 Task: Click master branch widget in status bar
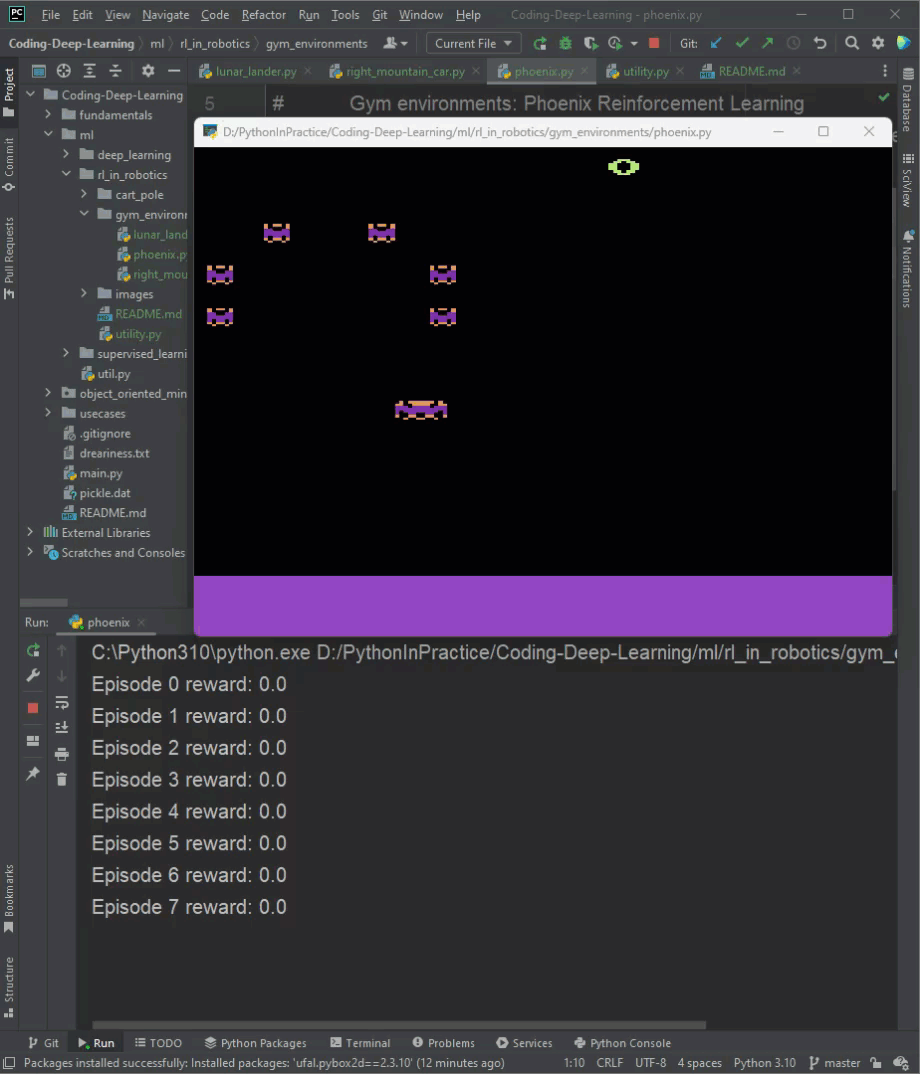coord(834,1063)
